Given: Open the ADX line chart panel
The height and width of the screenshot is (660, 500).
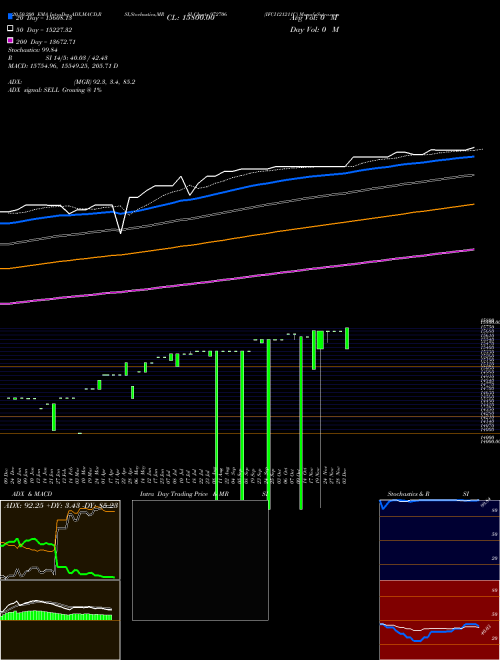Looking at the screenshot, I should [60, 540].
